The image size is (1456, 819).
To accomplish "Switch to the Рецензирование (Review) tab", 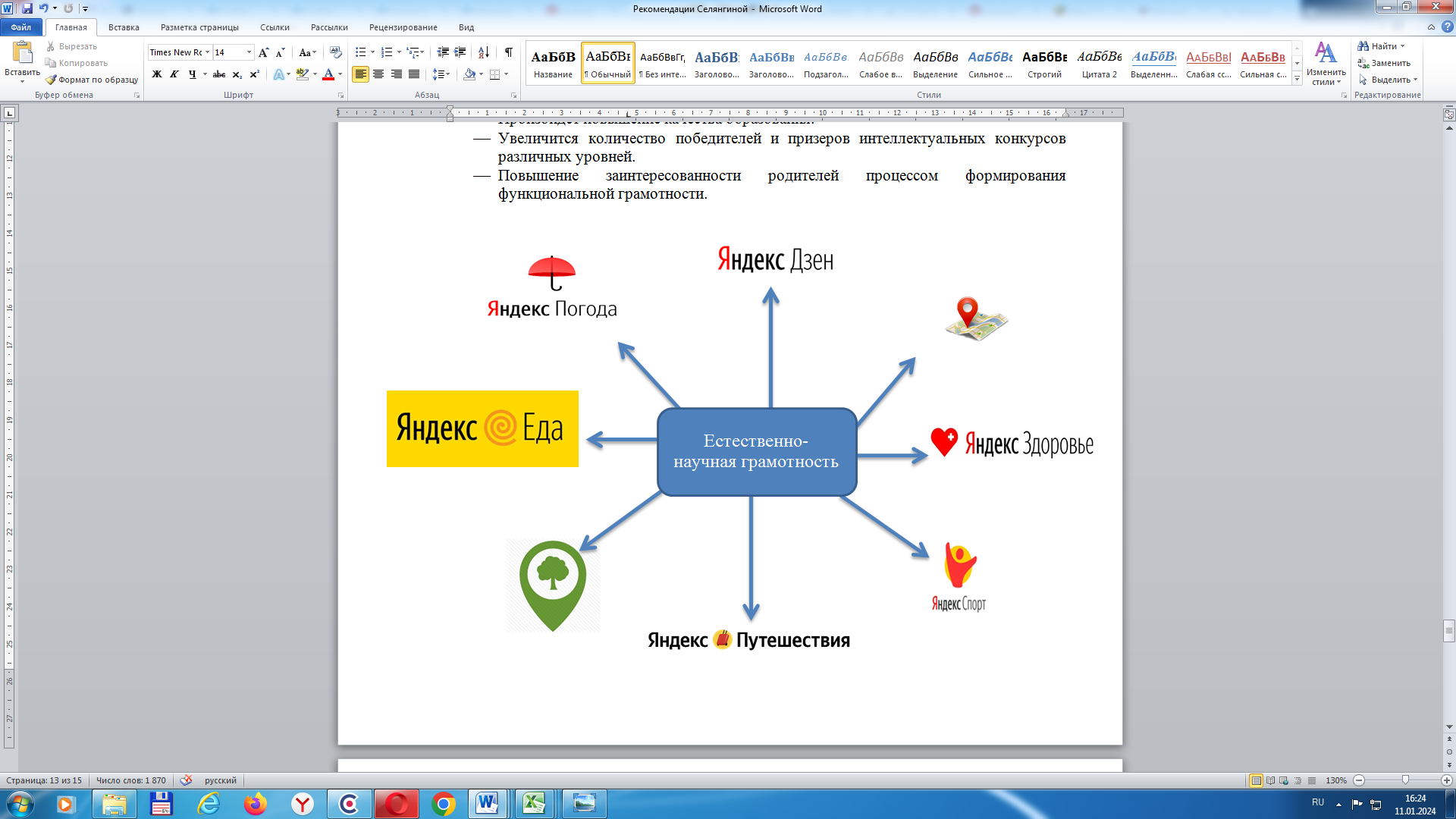I will [403, 27].
